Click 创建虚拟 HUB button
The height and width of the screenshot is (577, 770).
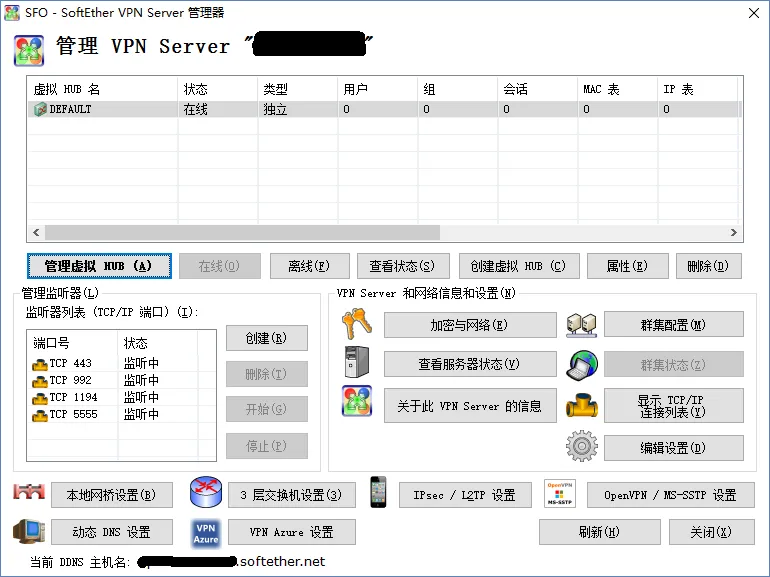(x=519, y=266)
